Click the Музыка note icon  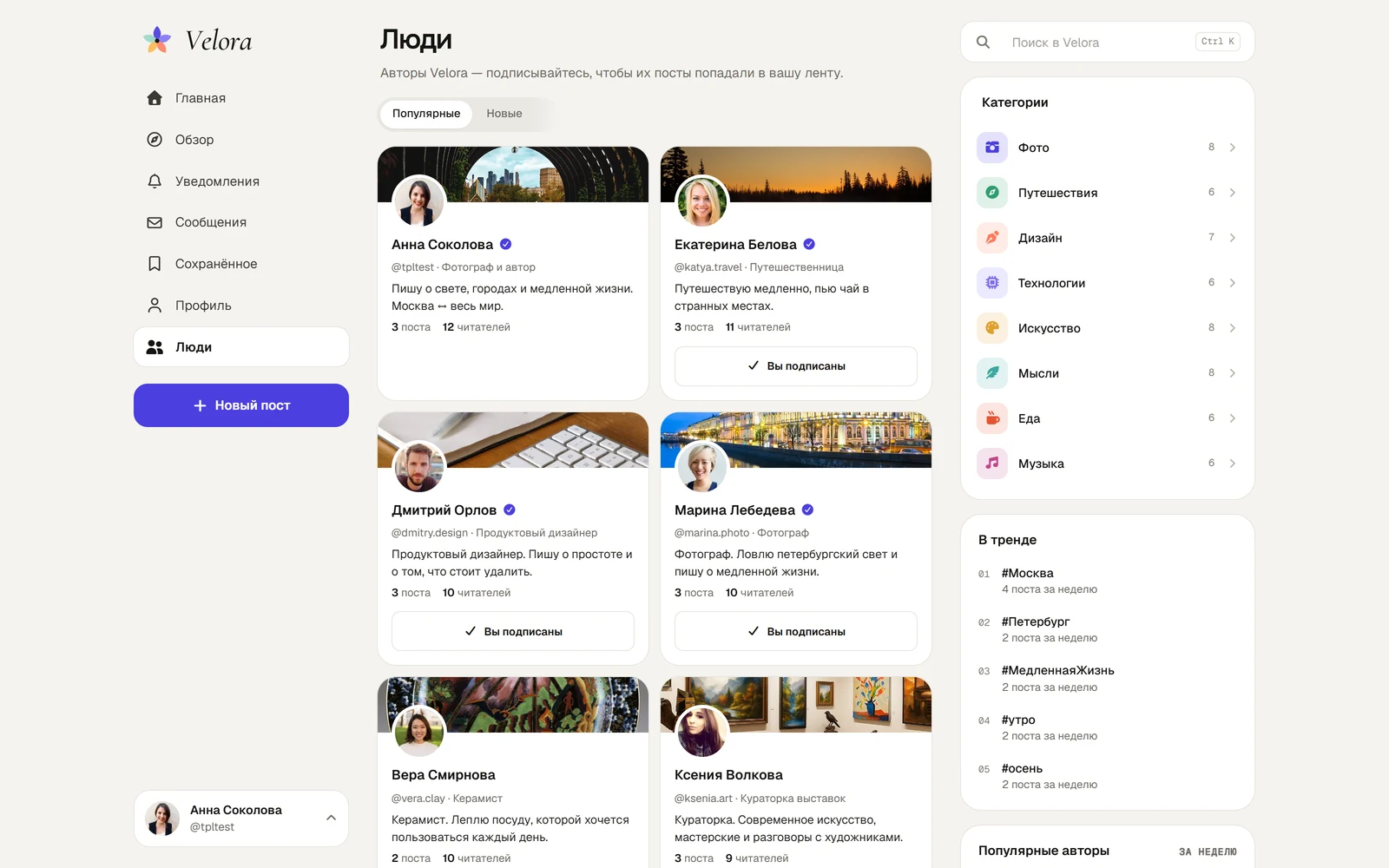click(992, 464)
